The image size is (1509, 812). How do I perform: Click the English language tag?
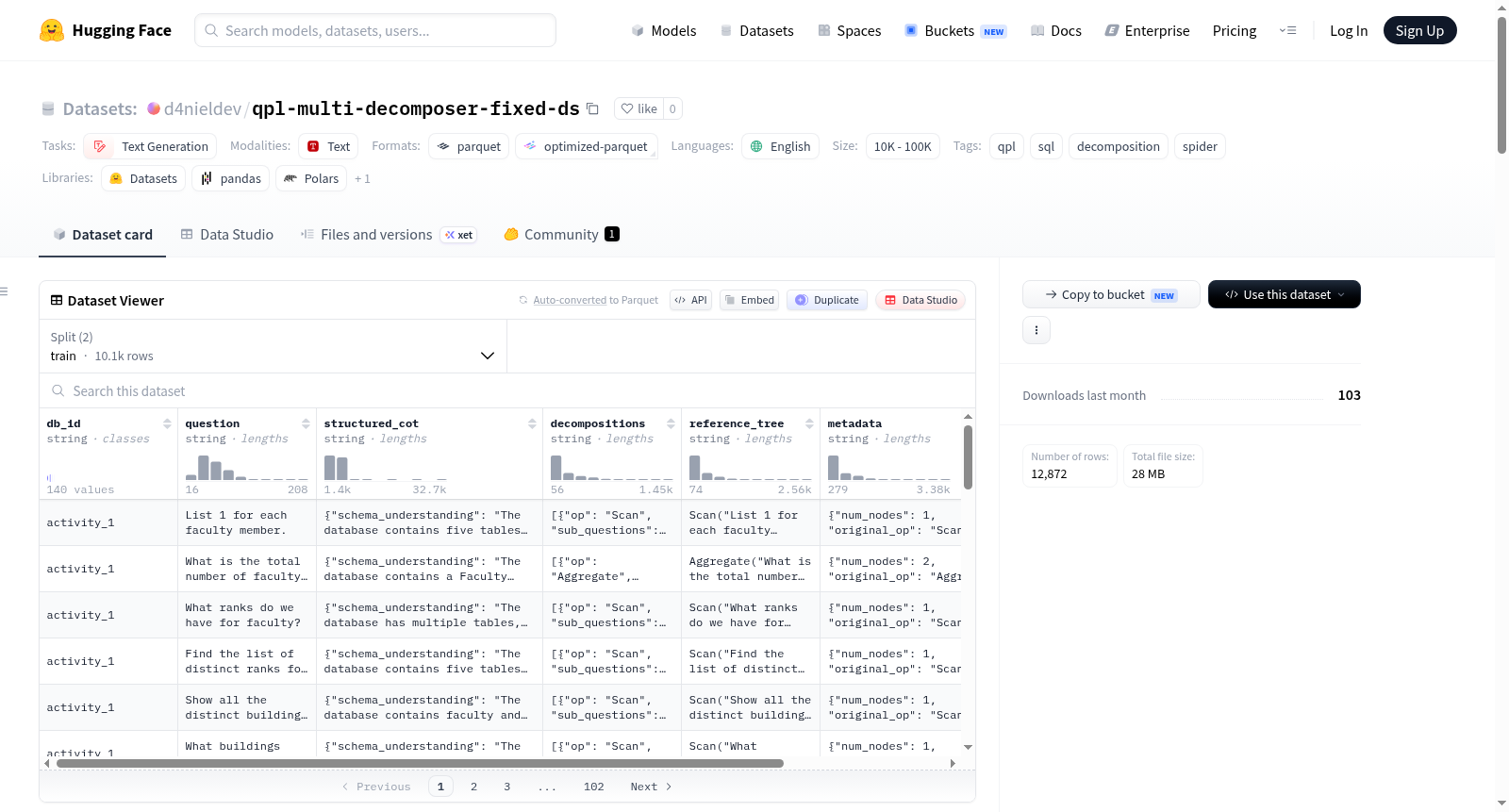coord(780,146)
